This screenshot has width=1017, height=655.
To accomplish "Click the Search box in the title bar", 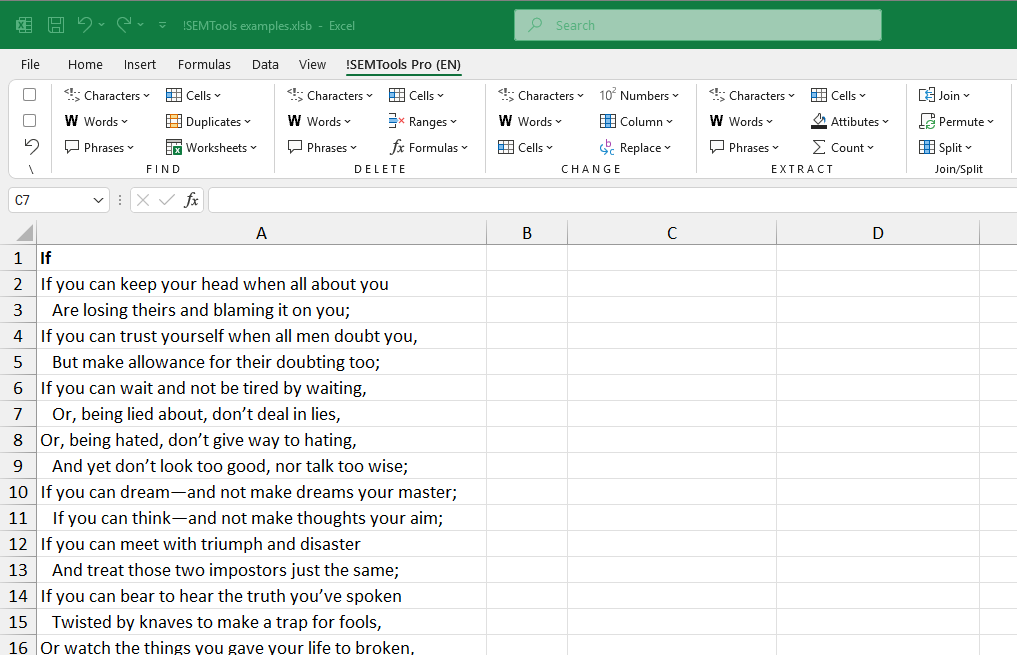I will [x=697, y=25].
